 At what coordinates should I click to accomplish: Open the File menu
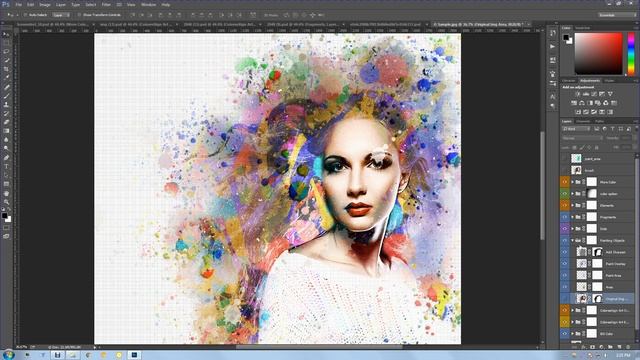(18, 4)
